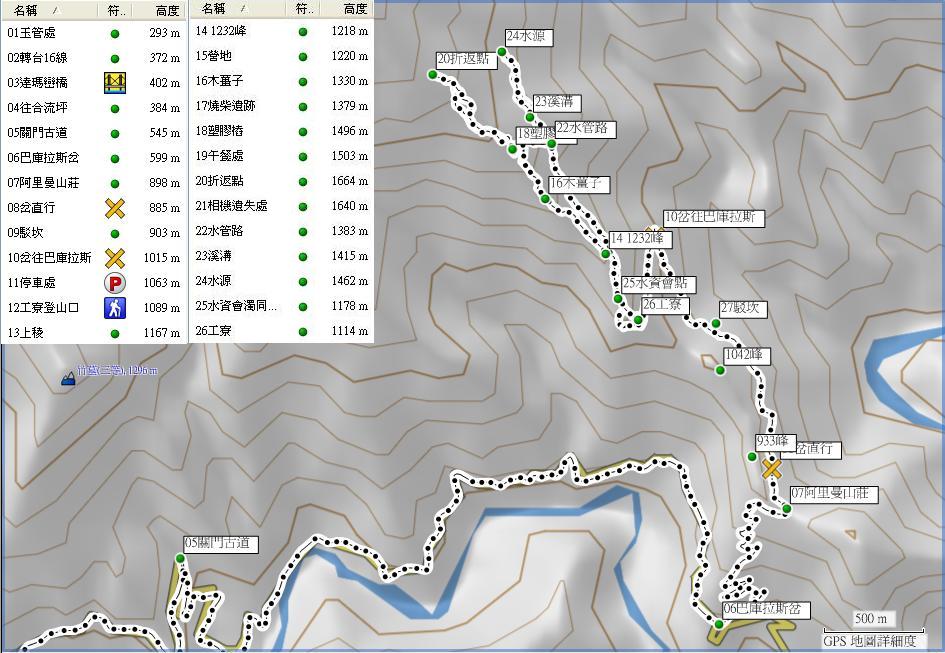Viewport: 945px width, 653px height.
Task: Select the 19午餐處 waypoint name in the list
Action: coord(219,156)
